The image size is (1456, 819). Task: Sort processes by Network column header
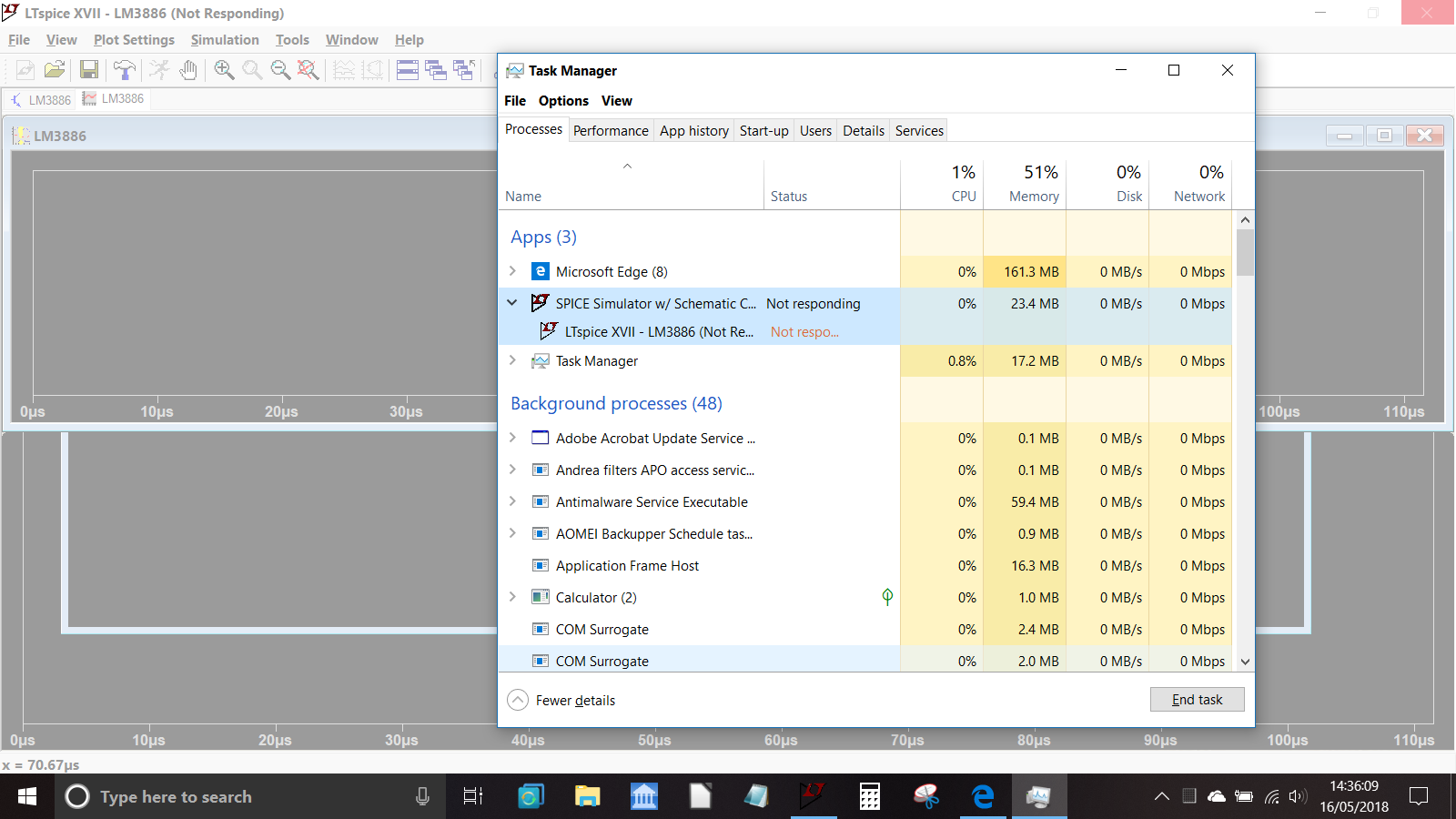[x=1190, y=185]
